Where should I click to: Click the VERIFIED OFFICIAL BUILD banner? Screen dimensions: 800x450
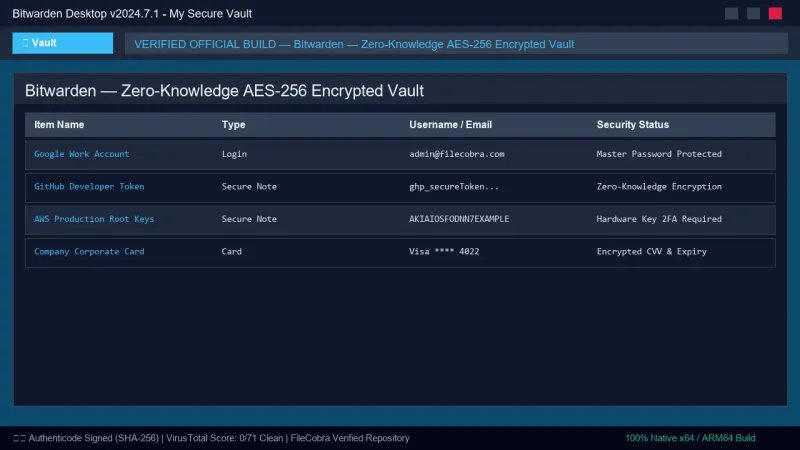tap(456, 44)
